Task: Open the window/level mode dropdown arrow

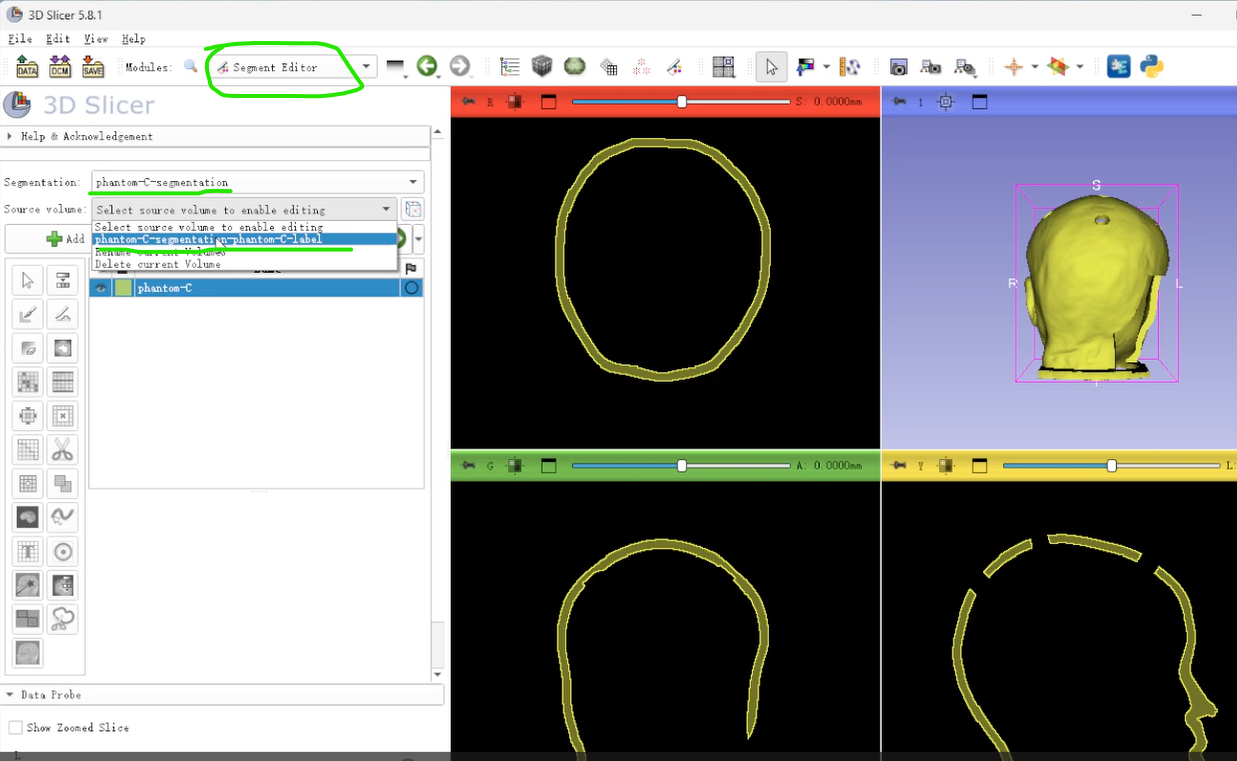Action: 826,67
